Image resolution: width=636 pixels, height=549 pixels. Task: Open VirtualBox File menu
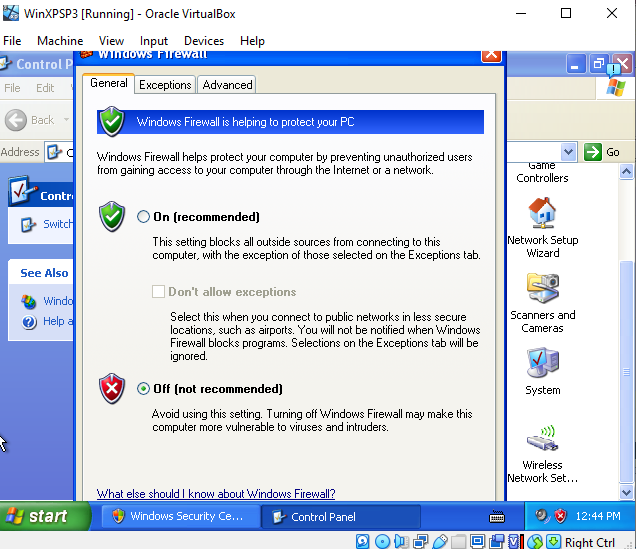pos(12,41)
